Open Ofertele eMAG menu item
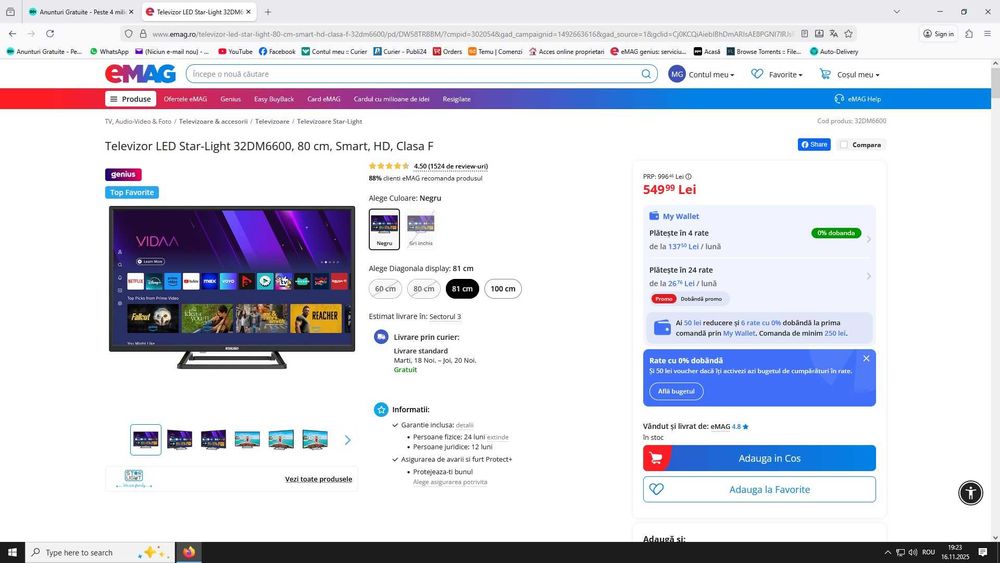The image size is (1000, 563). 185,99
